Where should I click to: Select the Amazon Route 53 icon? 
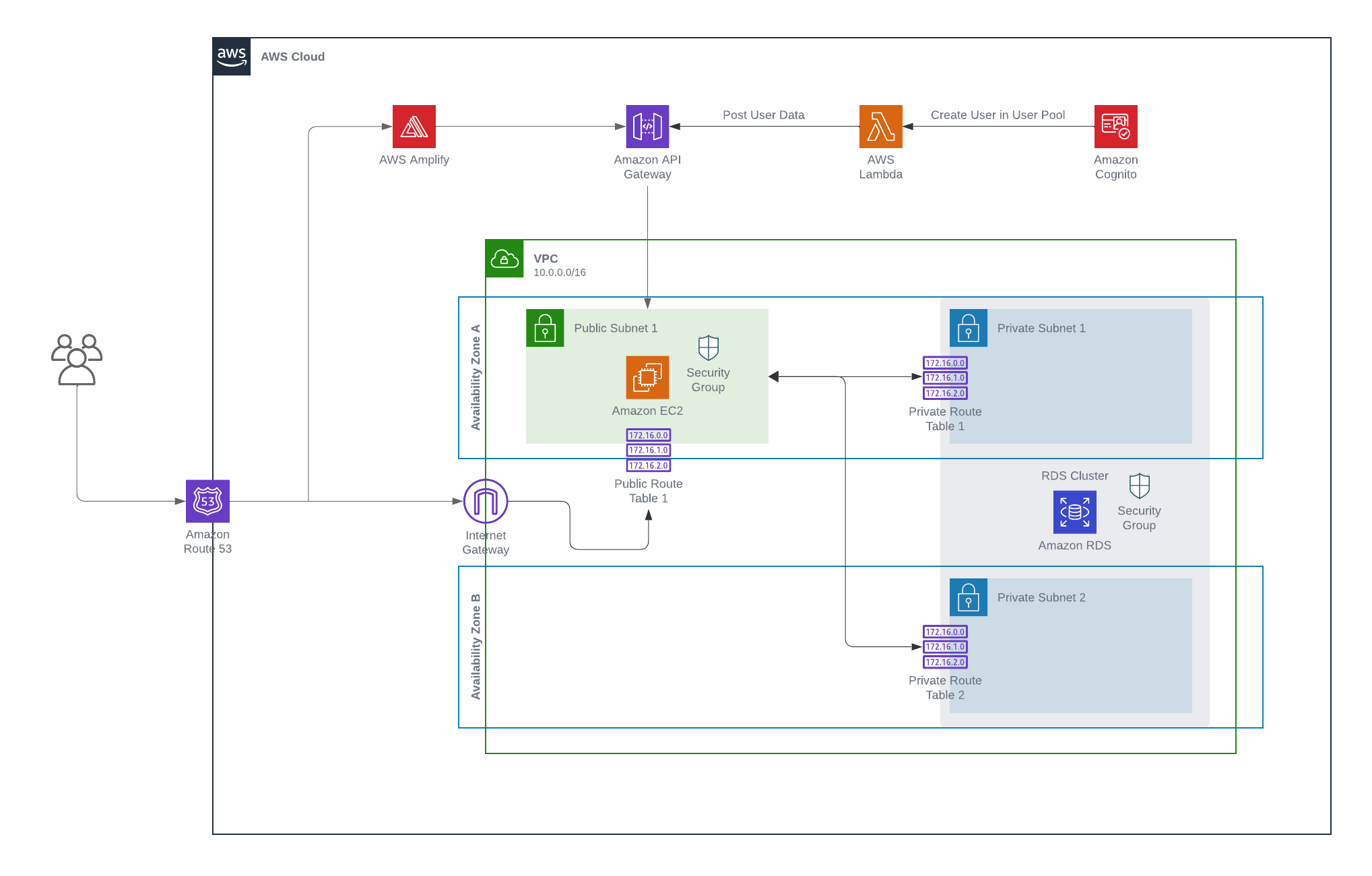click(x=207, y=501)
